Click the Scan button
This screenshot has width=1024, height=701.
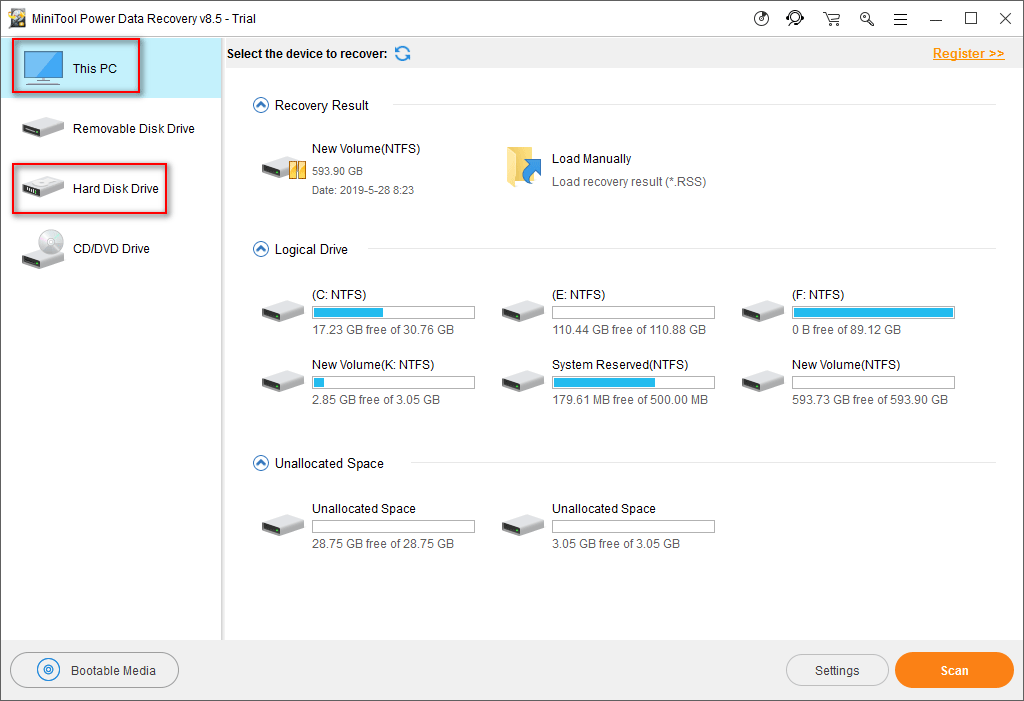click(x=954, y=670)
